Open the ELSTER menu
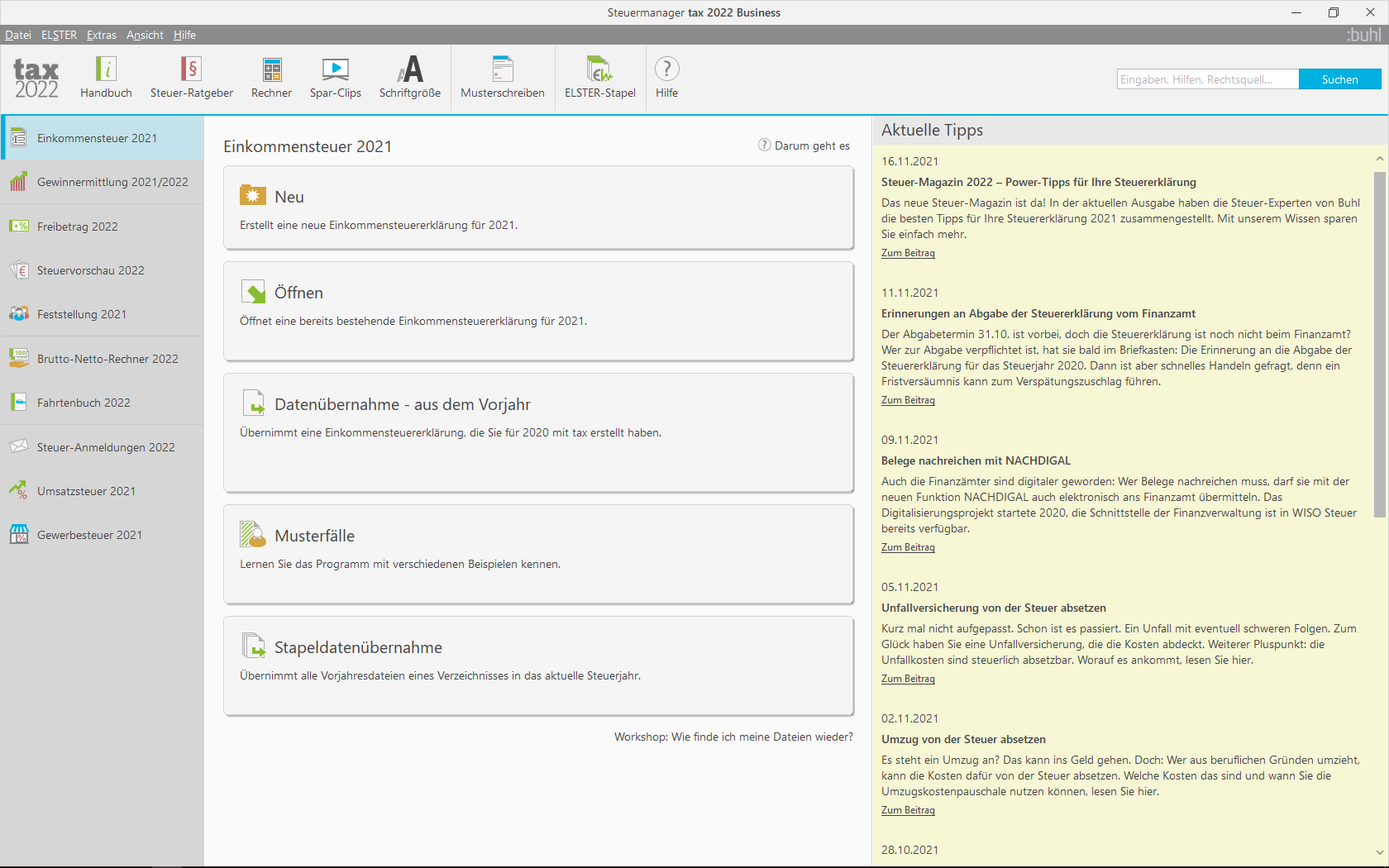The width and height of the screenshot is (1389, 868). click(x=59, y=35)
